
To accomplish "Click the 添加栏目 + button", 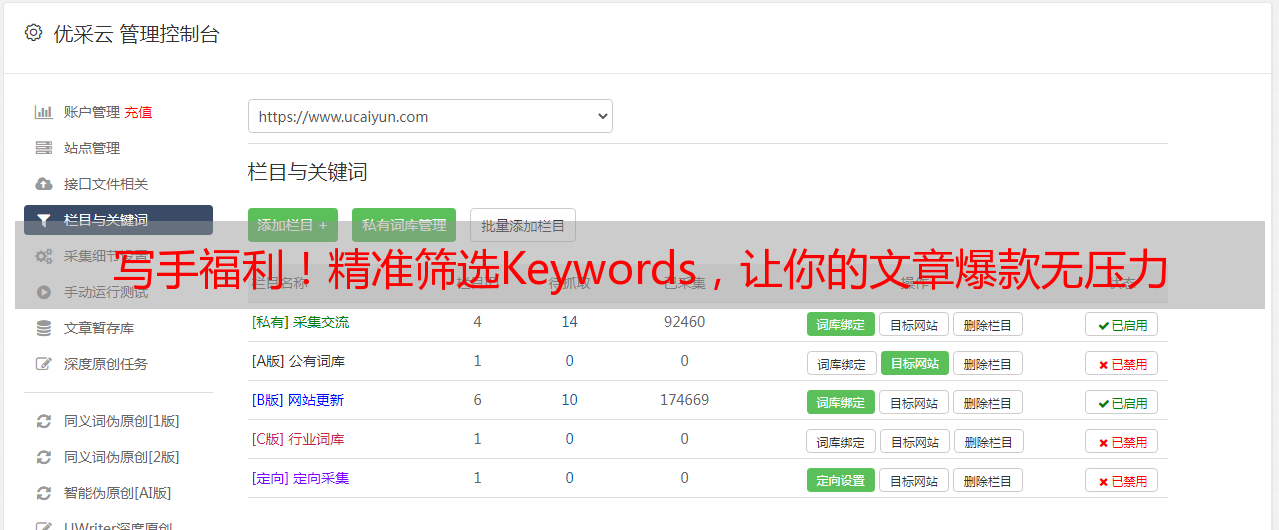I will (x=293, y=225).
